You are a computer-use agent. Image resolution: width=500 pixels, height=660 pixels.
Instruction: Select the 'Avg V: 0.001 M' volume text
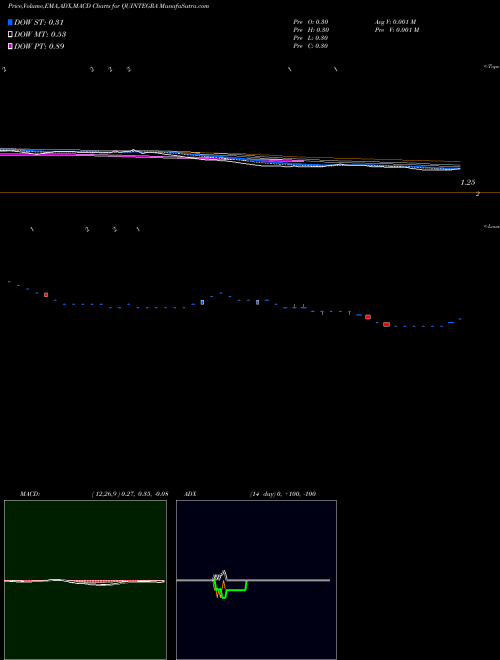point(396,22)
